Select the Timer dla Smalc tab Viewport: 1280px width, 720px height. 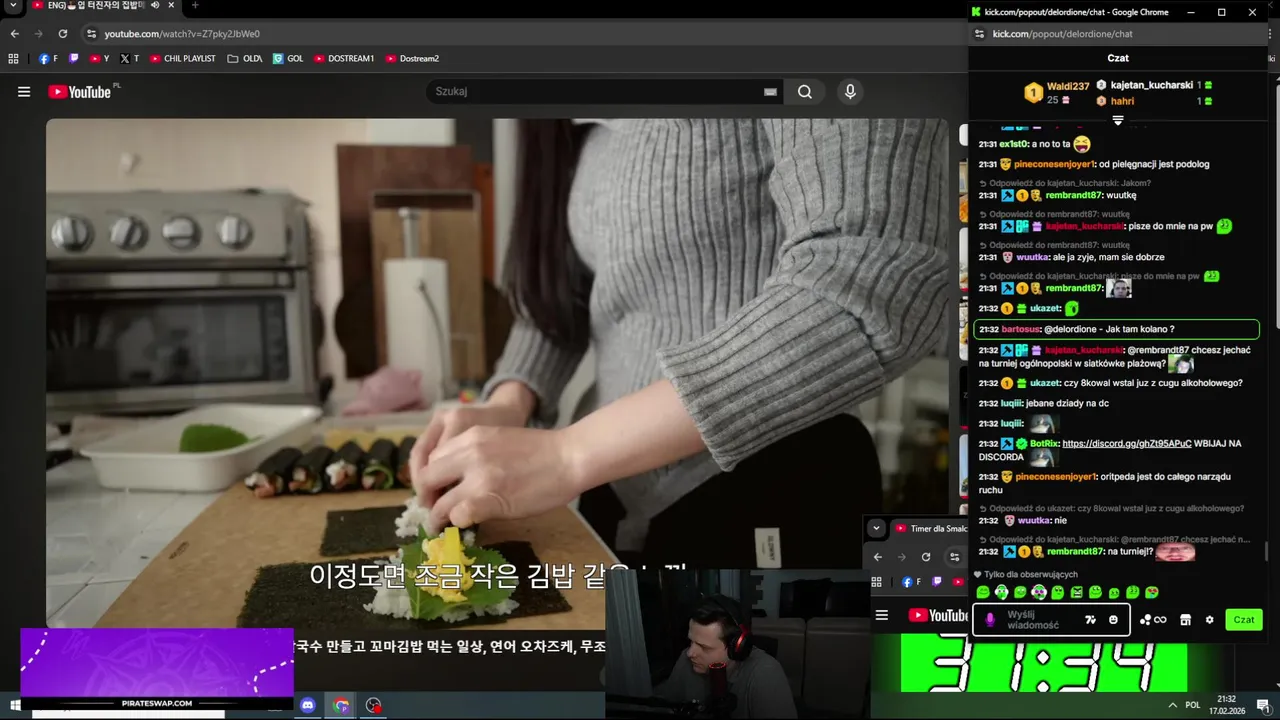[x=930, y=528]
